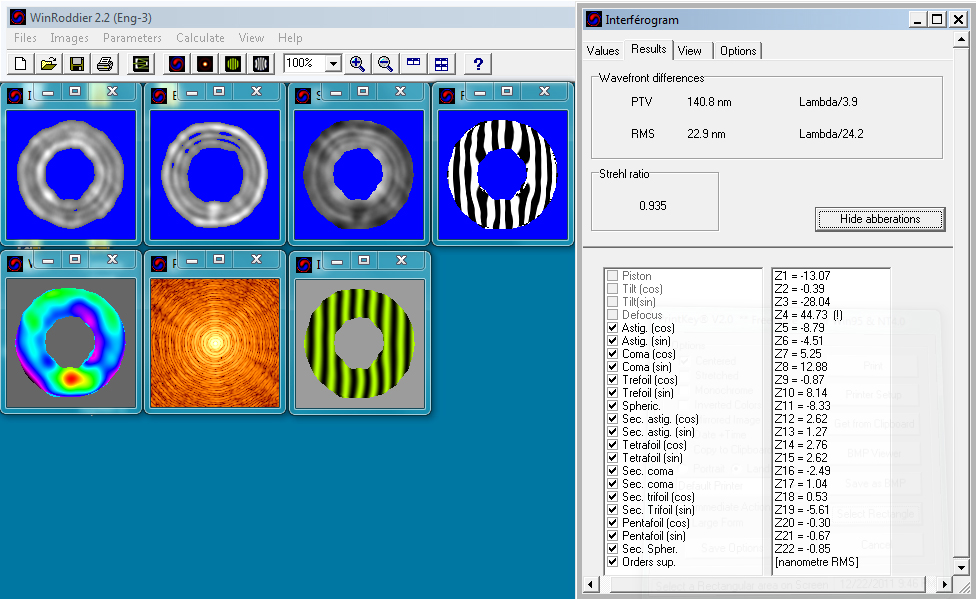Select the orange diffraction pattern image
The height and width of the screenshot is (599, 976).
(x=215, y=342)
